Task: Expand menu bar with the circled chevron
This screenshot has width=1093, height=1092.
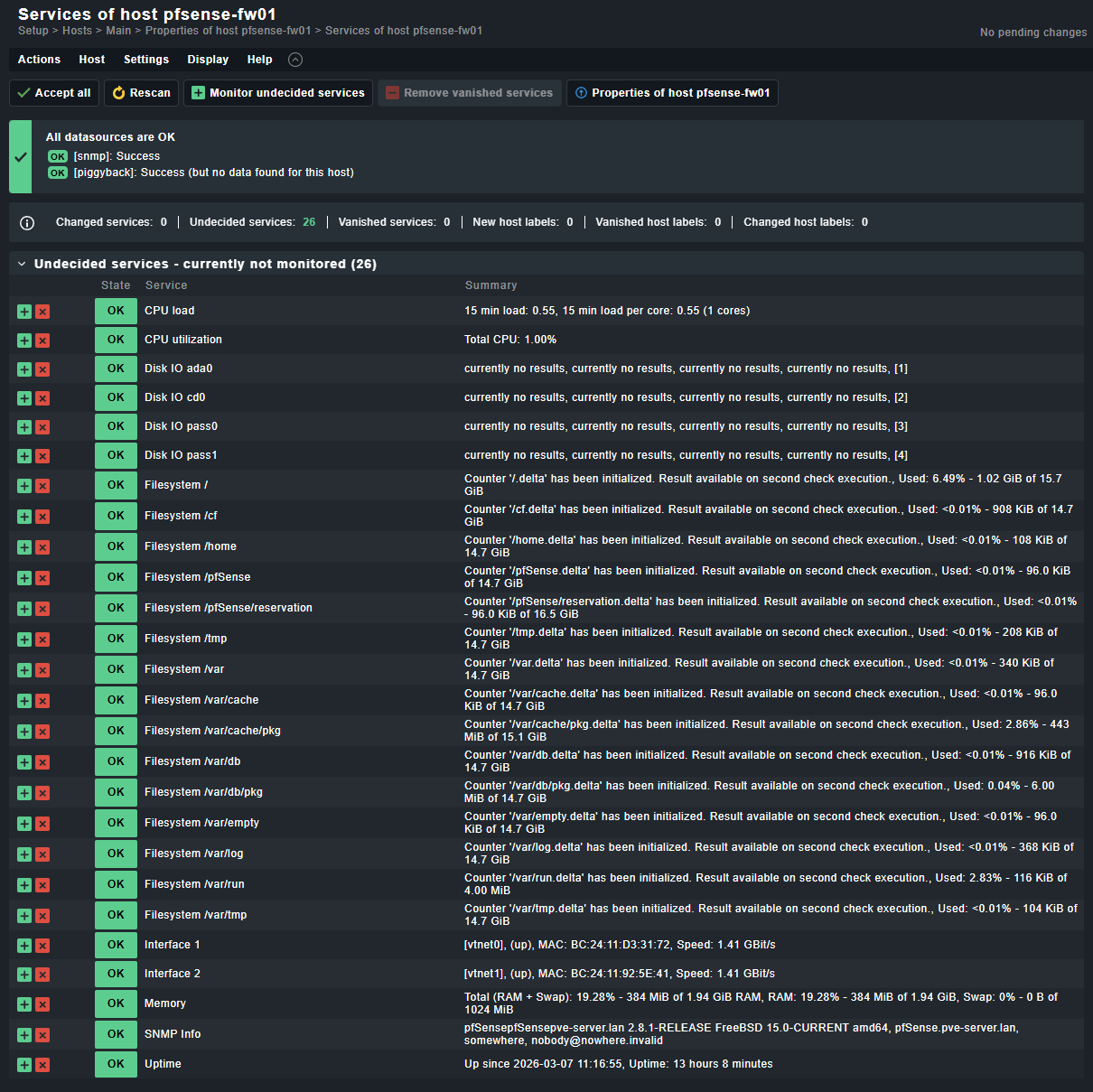Action: click(x=295, y=60)
